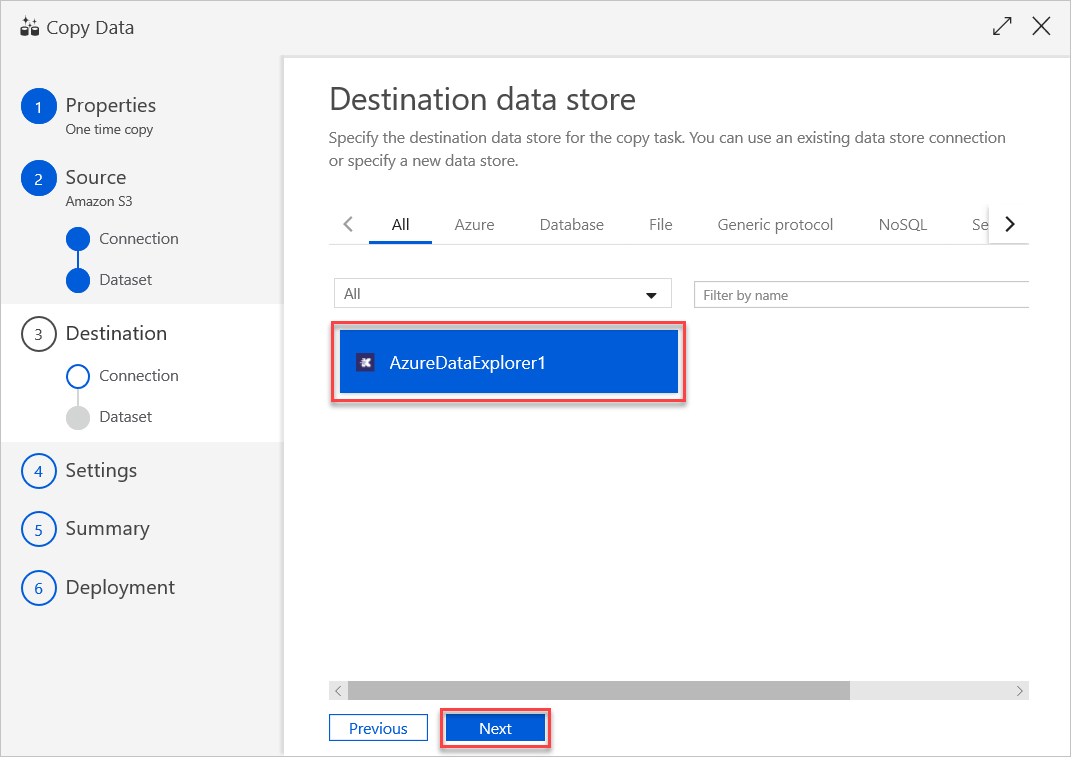Select the Destination step circle
Viewport: 1071px width, 757px height.
click(x=38, y=333)
